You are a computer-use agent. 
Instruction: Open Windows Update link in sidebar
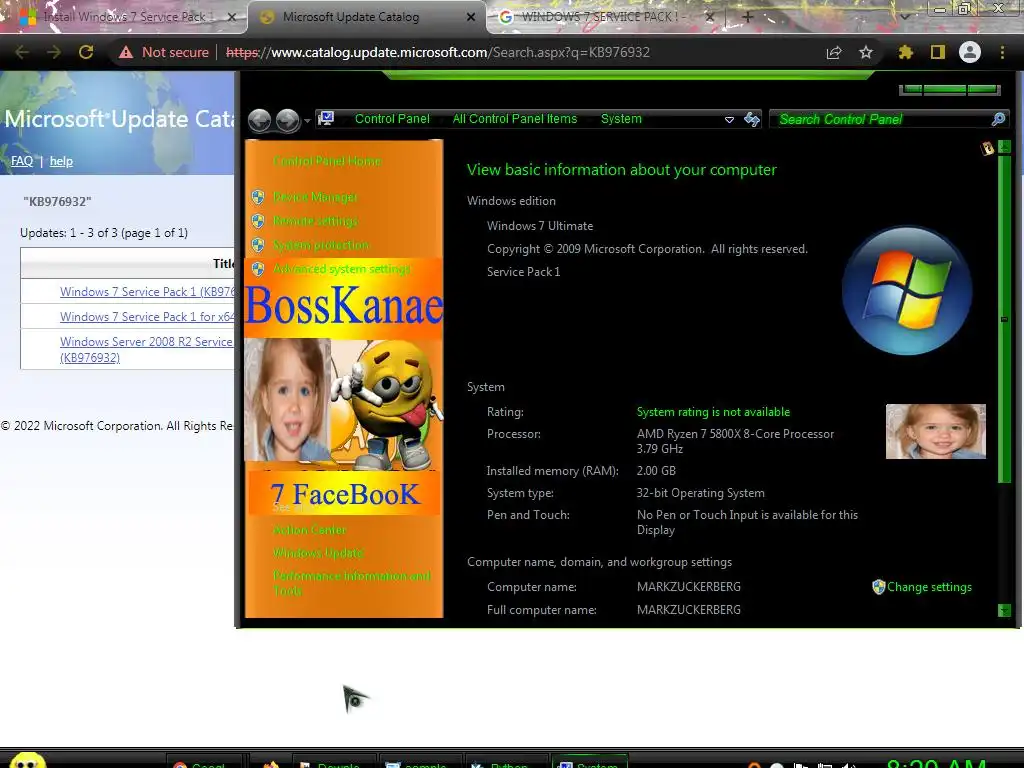pos(318,552)
